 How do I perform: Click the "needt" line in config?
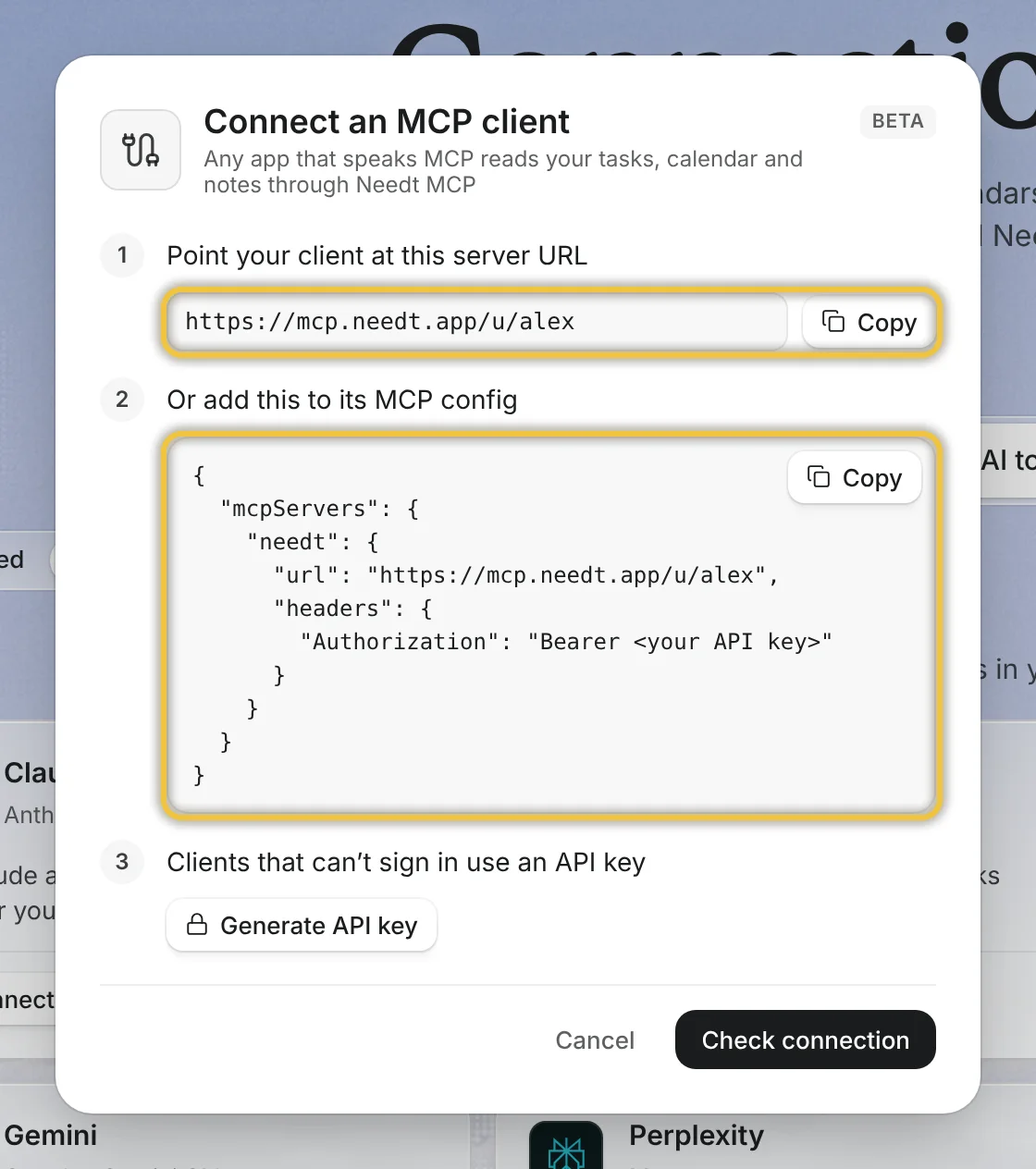[x=313, y=542]
